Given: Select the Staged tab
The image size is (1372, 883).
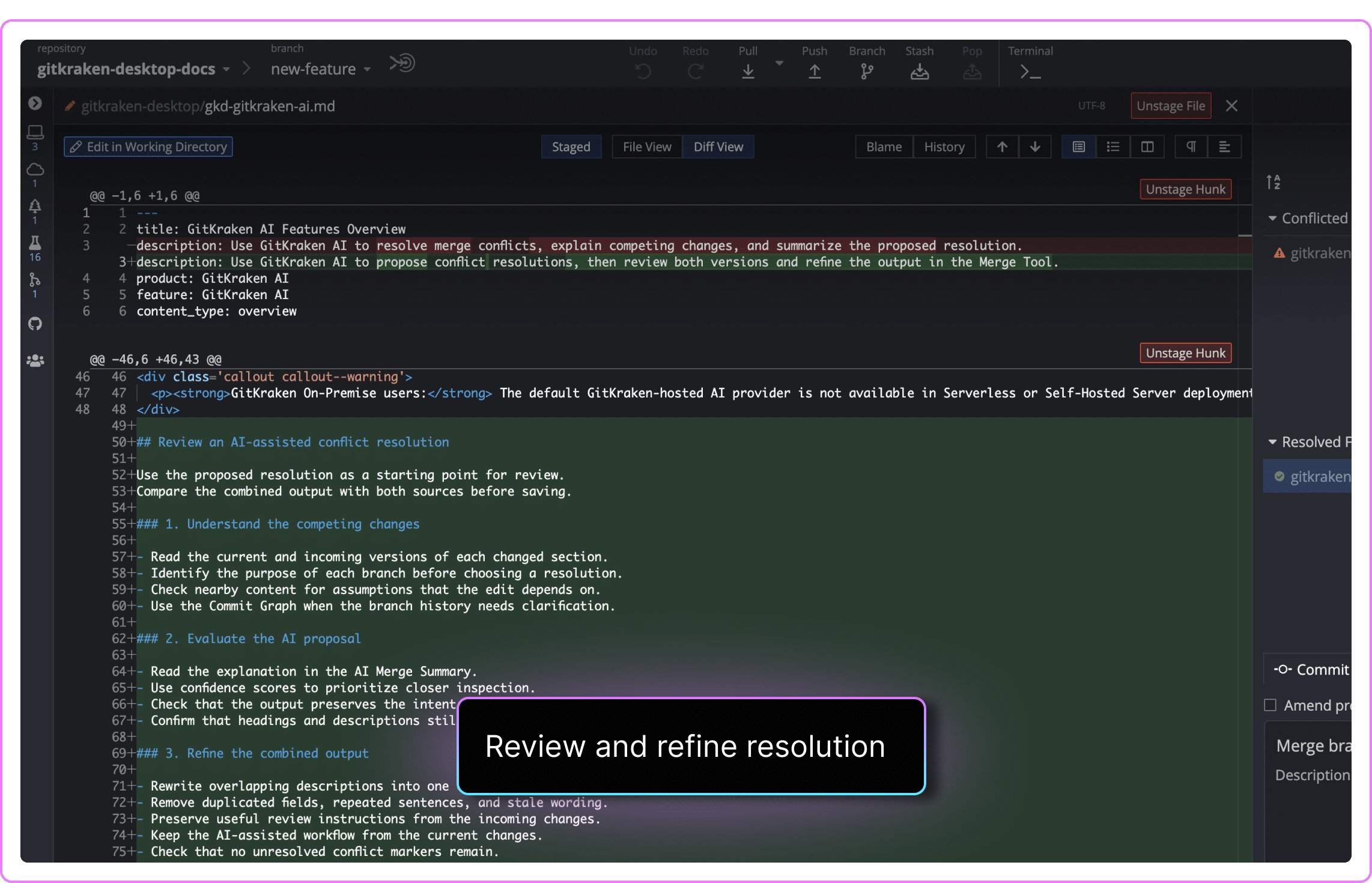Looking at the screenshot, I should coord(571,147).
